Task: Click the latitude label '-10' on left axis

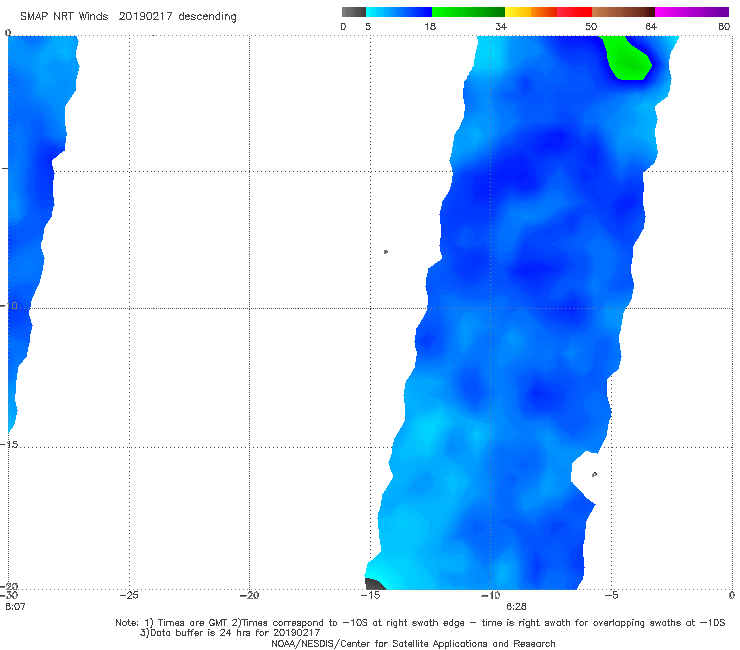Action: pos(9,305)
